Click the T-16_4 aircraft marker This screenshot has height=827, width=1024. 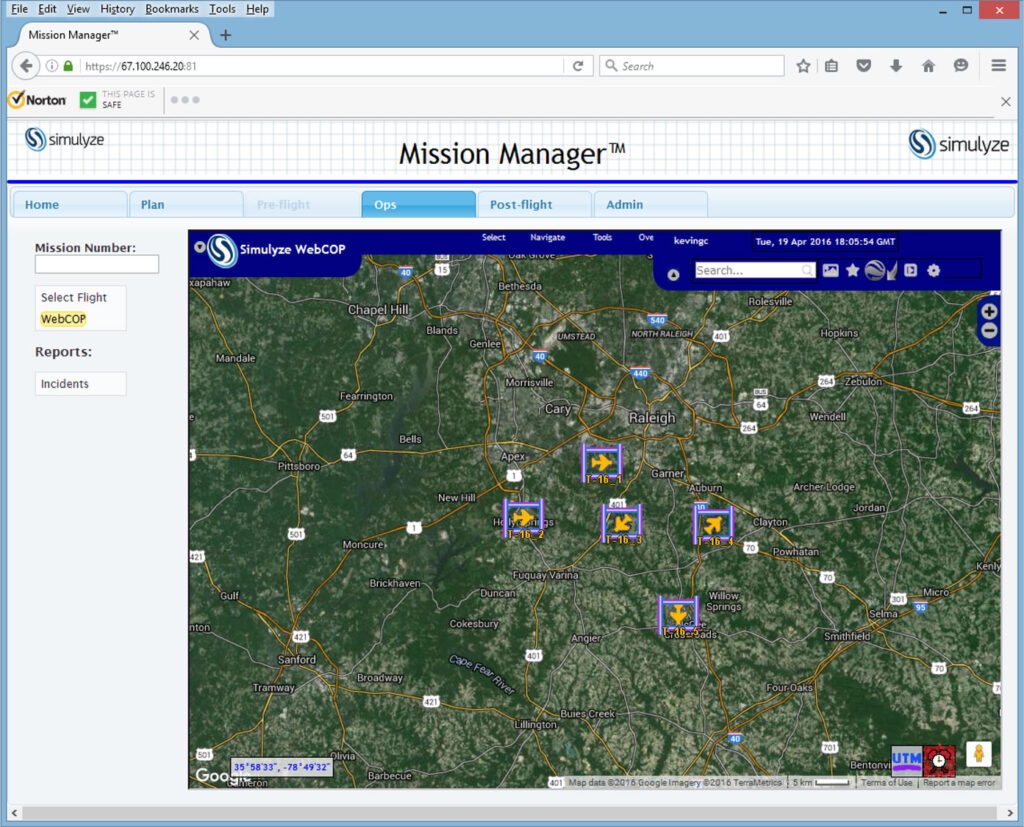point(713,525)
